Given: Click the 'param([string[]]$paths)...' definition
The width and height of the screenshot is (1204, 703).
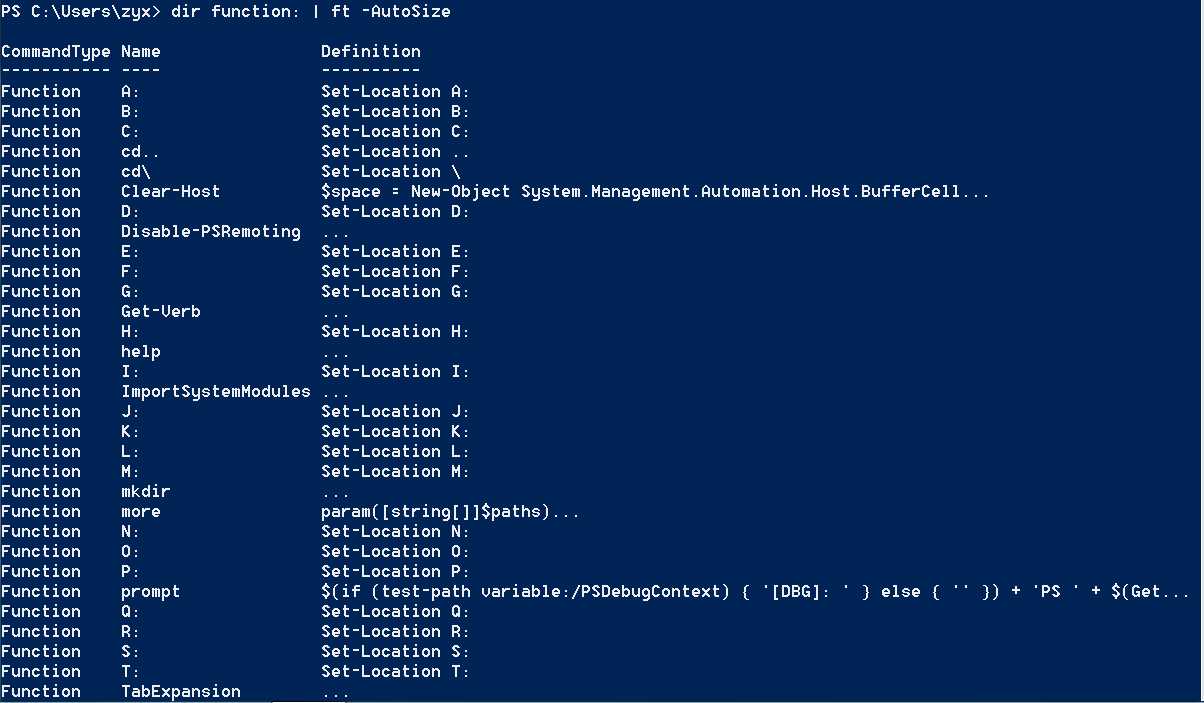Looking at the screenshot, I should tap(451, 511).
